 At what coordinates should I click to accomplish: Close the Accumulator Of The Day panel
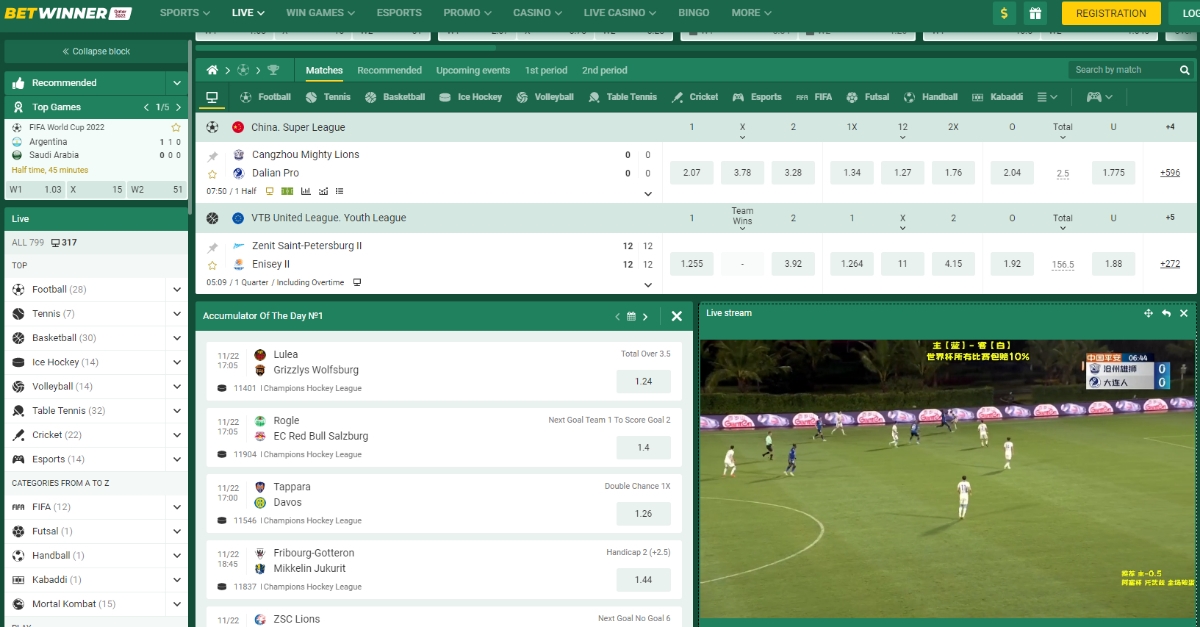point(676,316)
